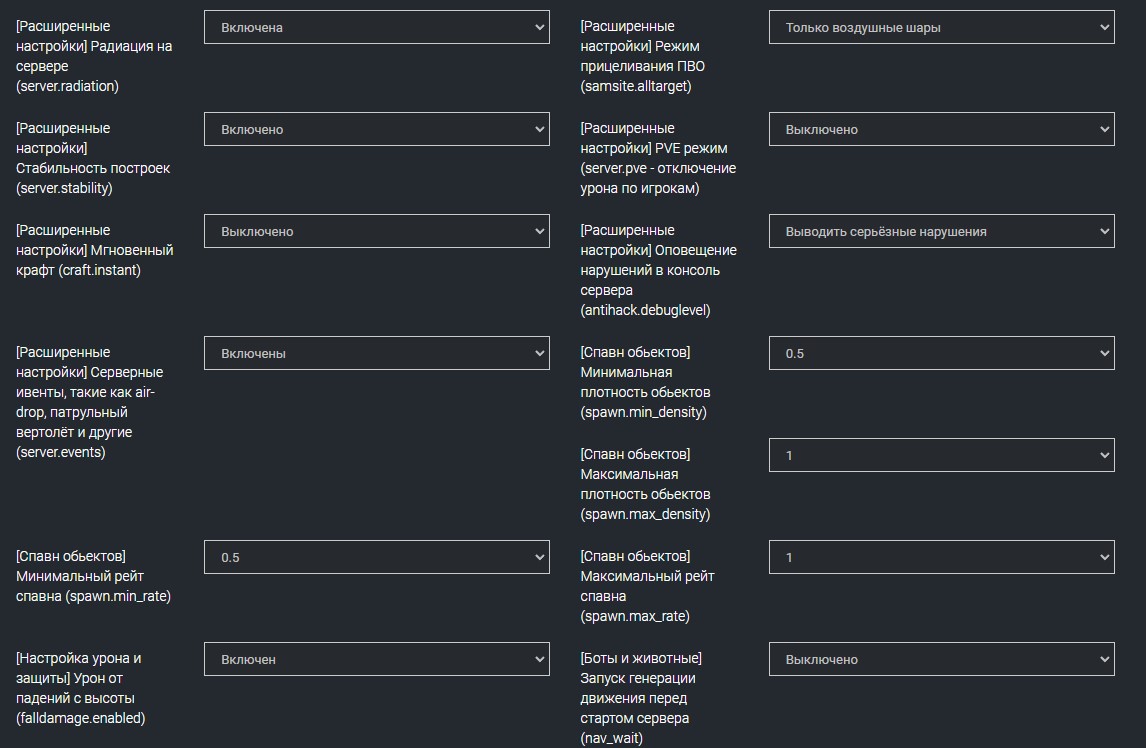
Task: Open the spawn.min_density dropdown
Action: point(941,352)
